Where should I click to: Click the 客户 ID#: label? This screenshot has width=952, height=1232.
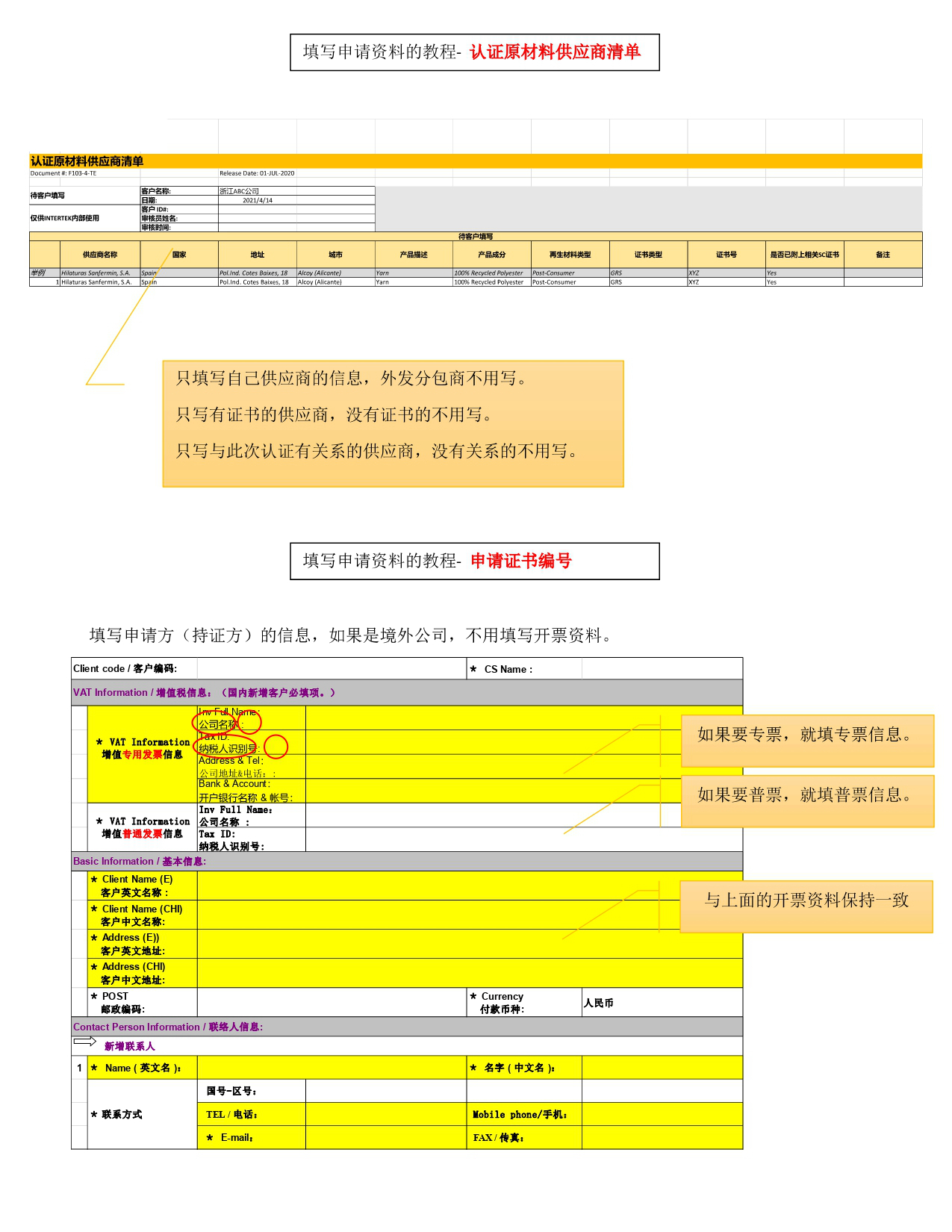(155, 209)
